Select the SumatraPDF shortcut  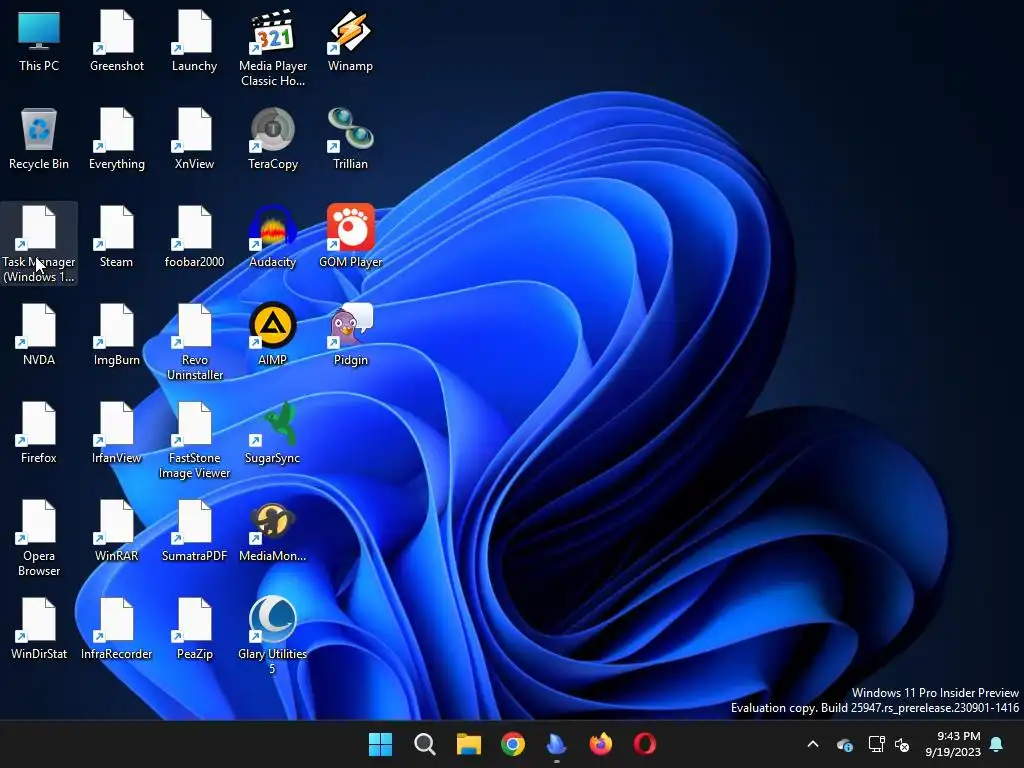[195, 530]
